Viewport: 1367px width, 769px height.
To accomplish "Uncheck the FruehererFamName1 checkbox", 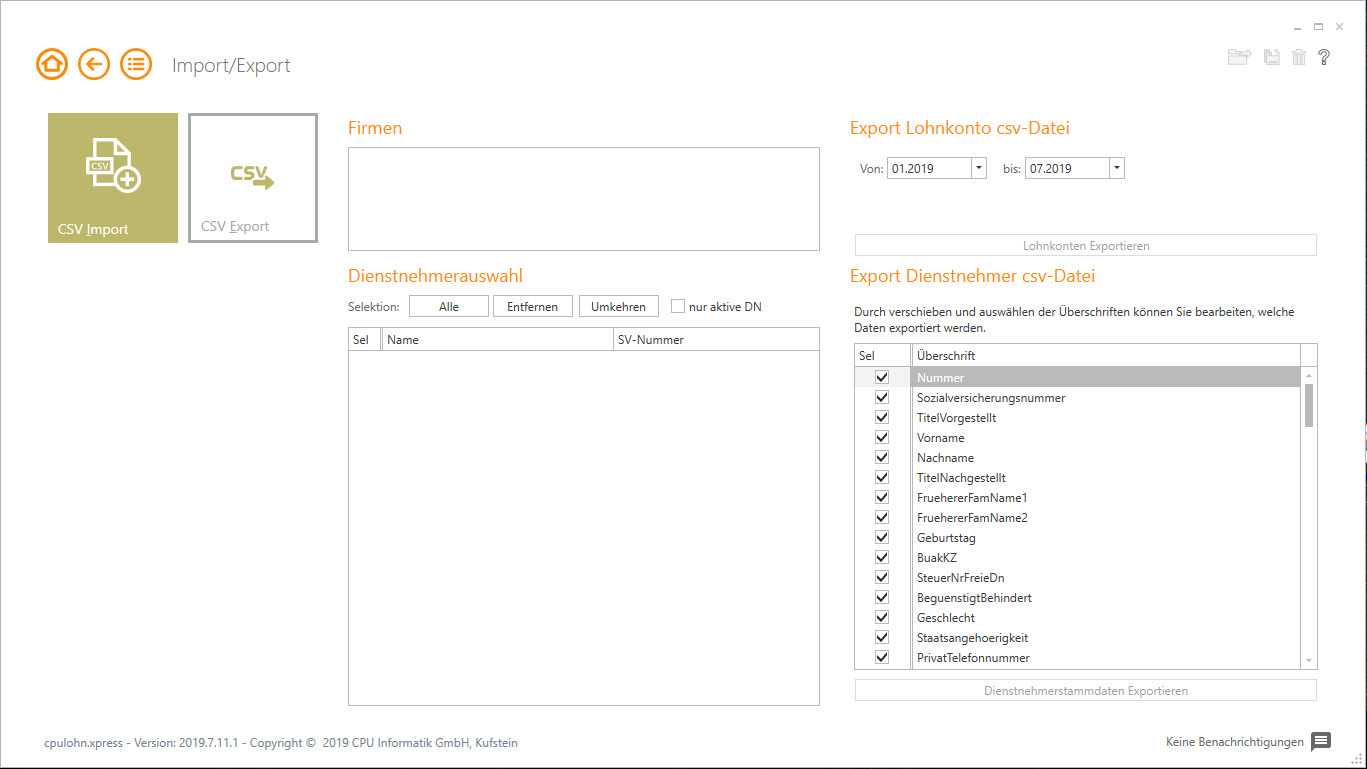I will coord(882,497).
